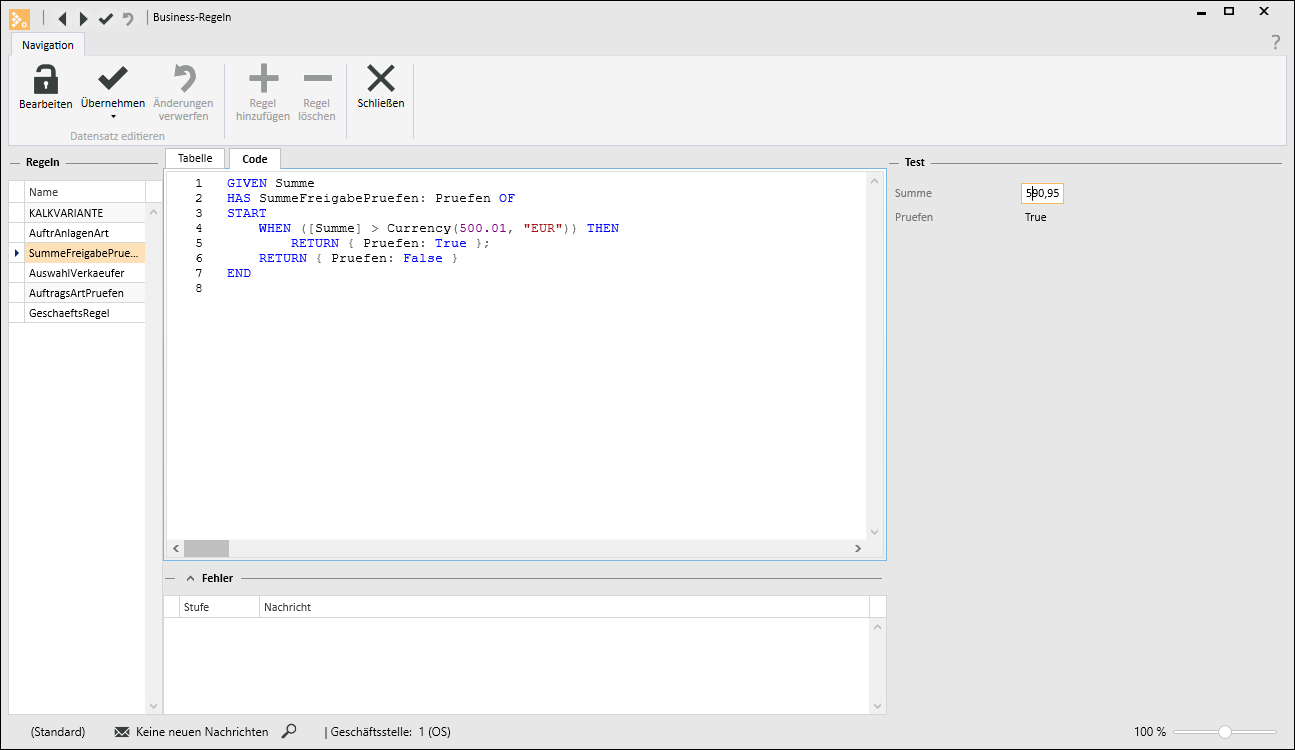Select rule AuftrAnlagenArt
The height and width of the screenshot is (750, 1295).
tap(85, 233)
